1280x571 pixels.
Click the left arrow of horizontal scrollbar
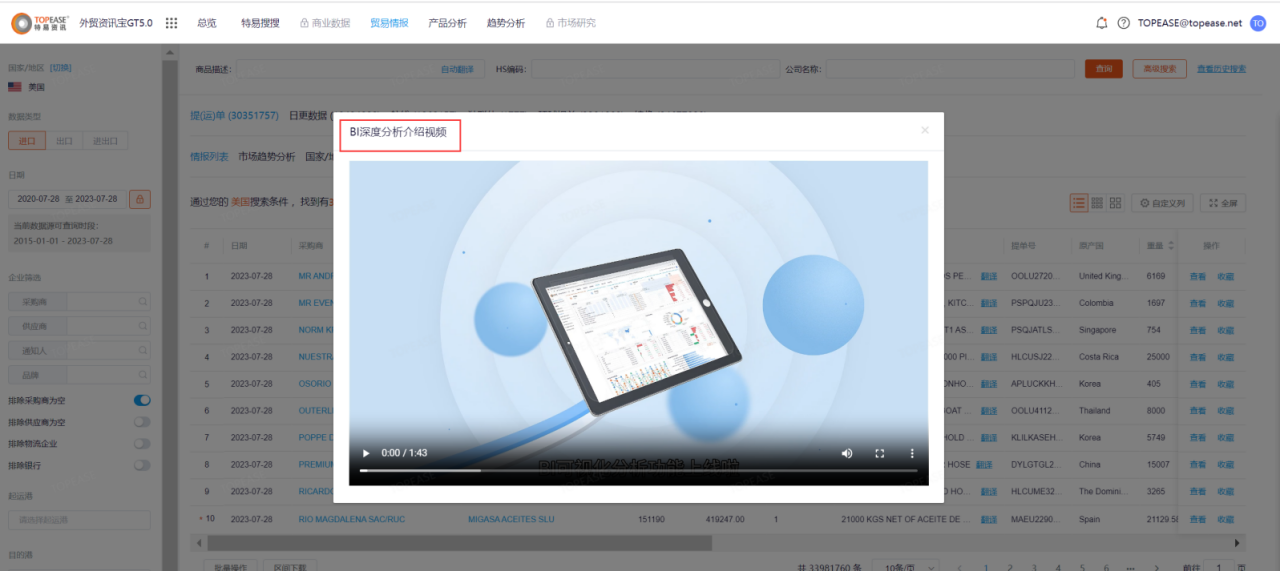coord(198,542)
